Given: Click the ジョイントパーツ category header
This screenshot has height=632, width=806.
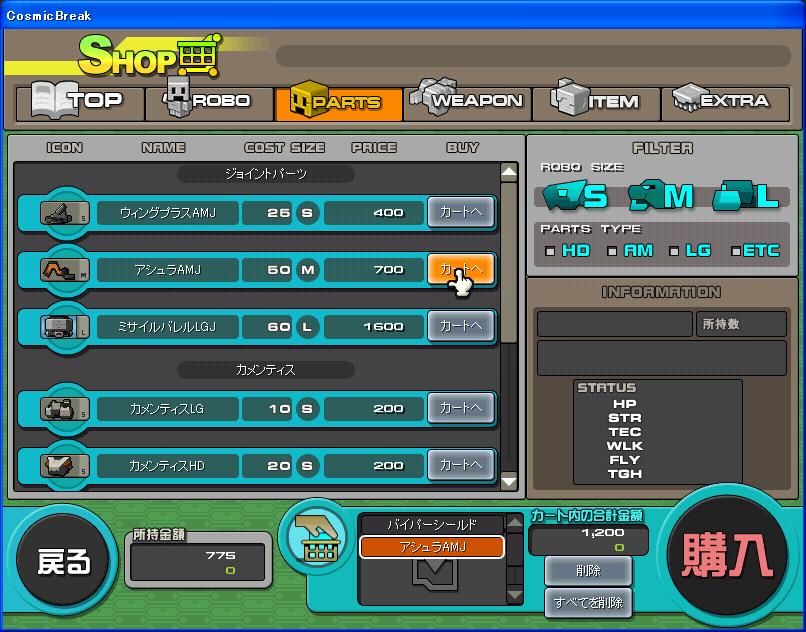Looking at the screenshot, I should click(x=266, y=174).
